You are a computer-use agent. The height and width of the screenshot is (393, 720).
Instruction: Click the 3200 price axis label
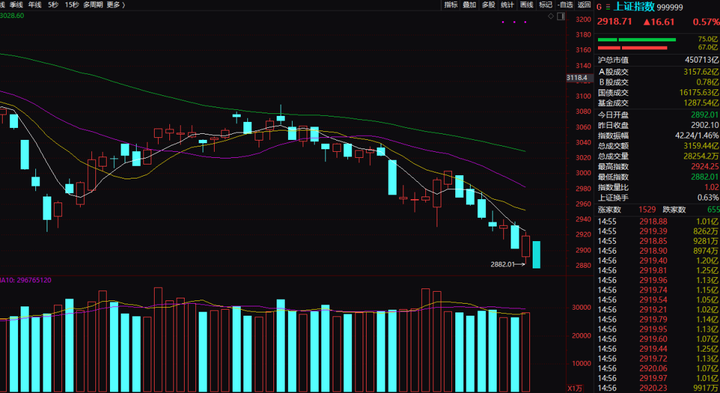click(583, 19)
